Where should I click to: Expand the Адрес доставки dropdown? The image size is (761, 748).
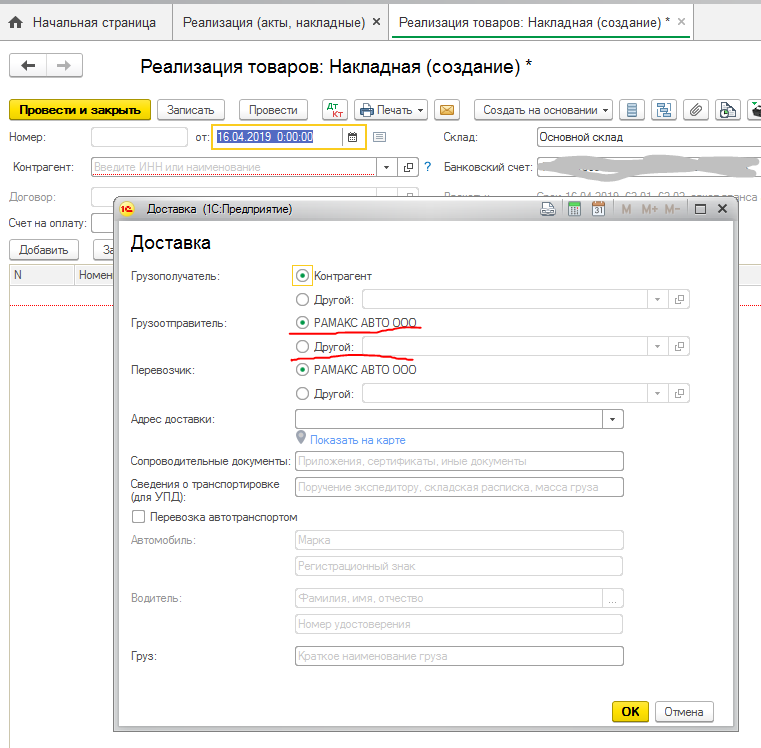point(613,419)
